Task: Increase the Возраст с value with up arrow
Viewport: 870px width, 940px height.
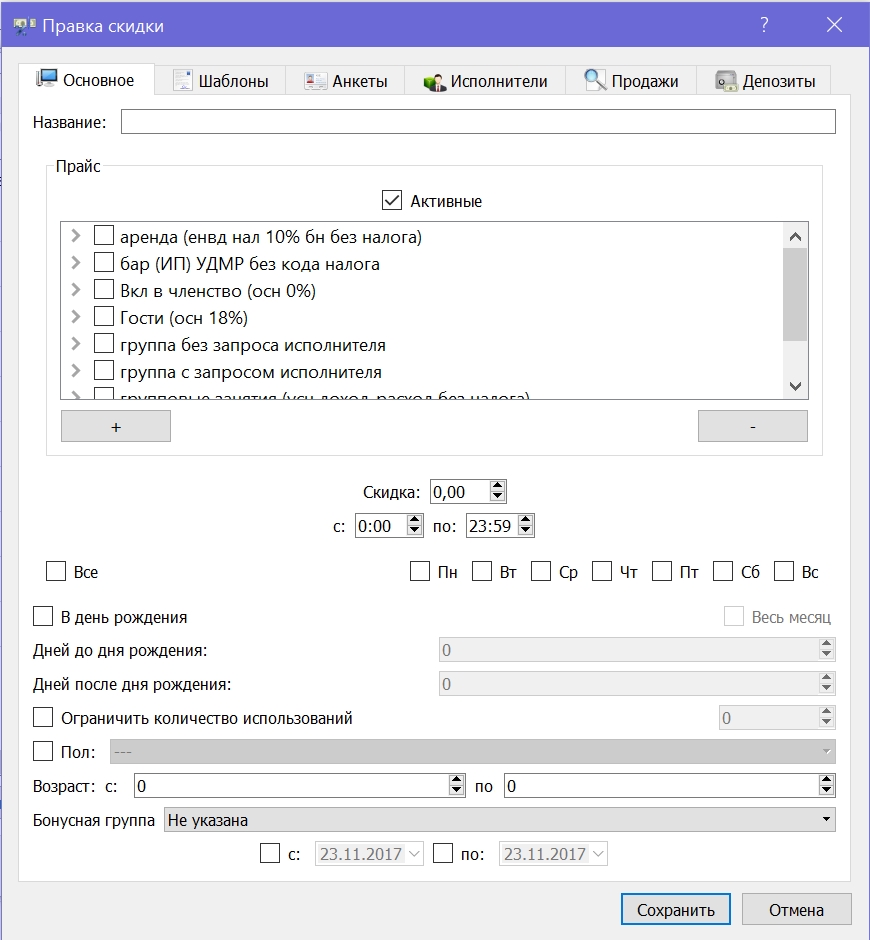Action: coord(456,780)
